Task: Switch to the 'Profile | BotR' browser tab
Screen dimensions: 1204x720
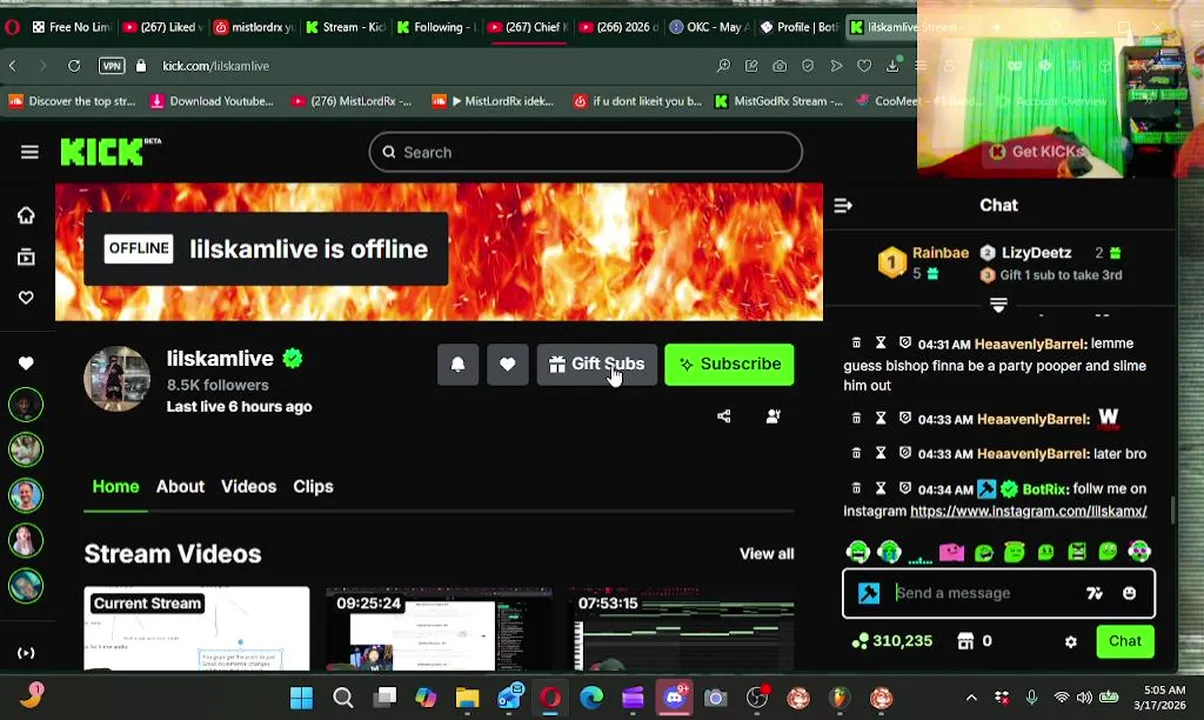Action: pos(800,27)
